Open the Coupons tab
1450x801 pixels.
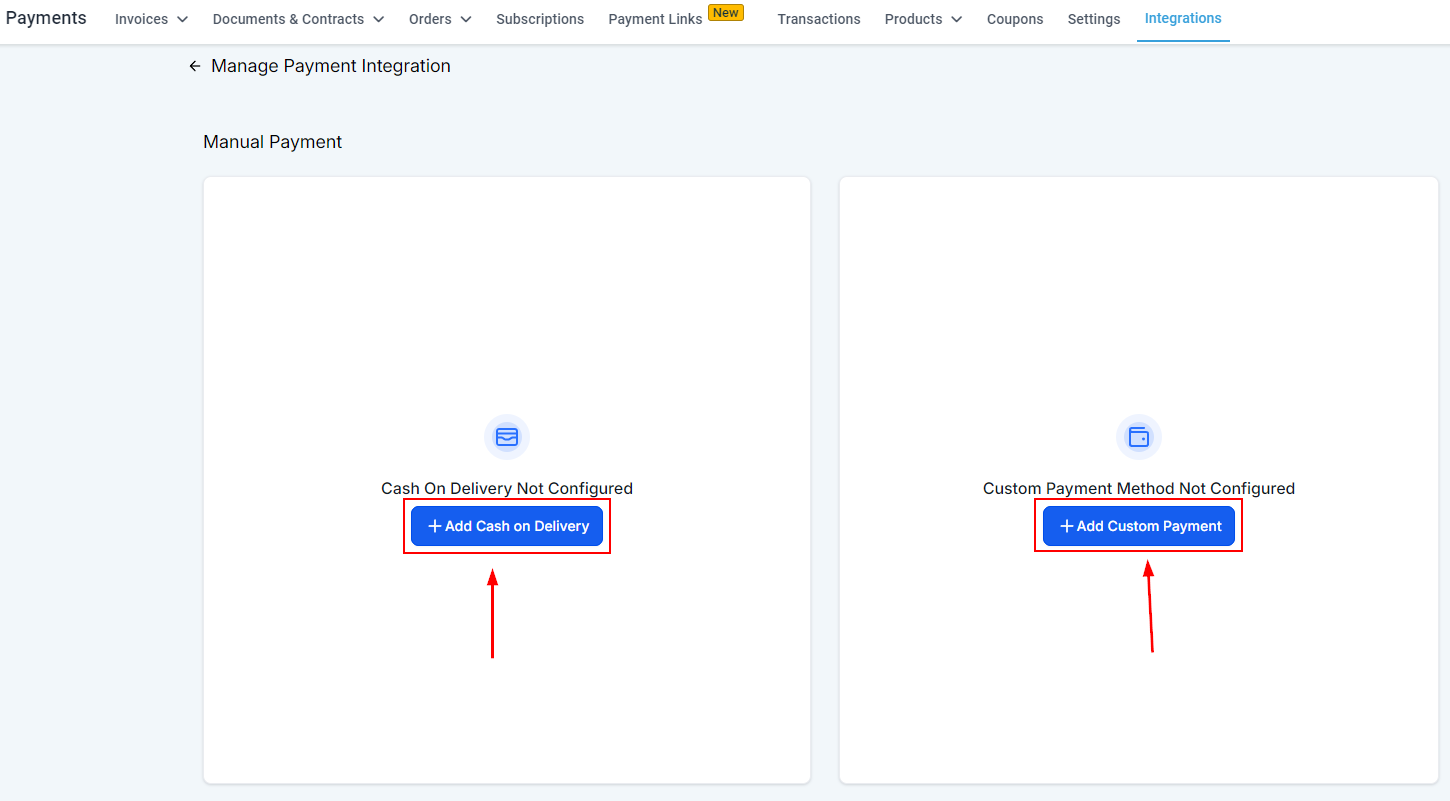click(1014, 19)
